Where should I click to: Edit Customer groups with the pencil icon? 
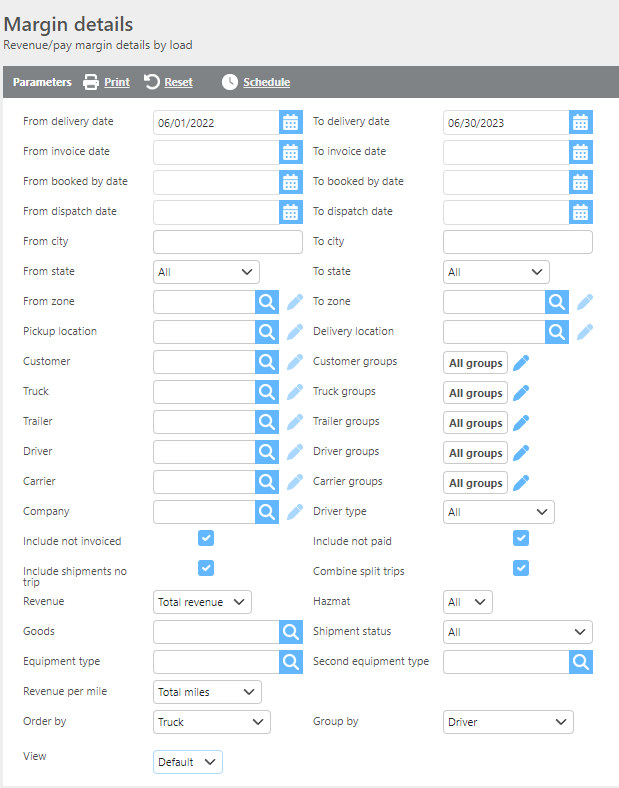pos(521,362)
